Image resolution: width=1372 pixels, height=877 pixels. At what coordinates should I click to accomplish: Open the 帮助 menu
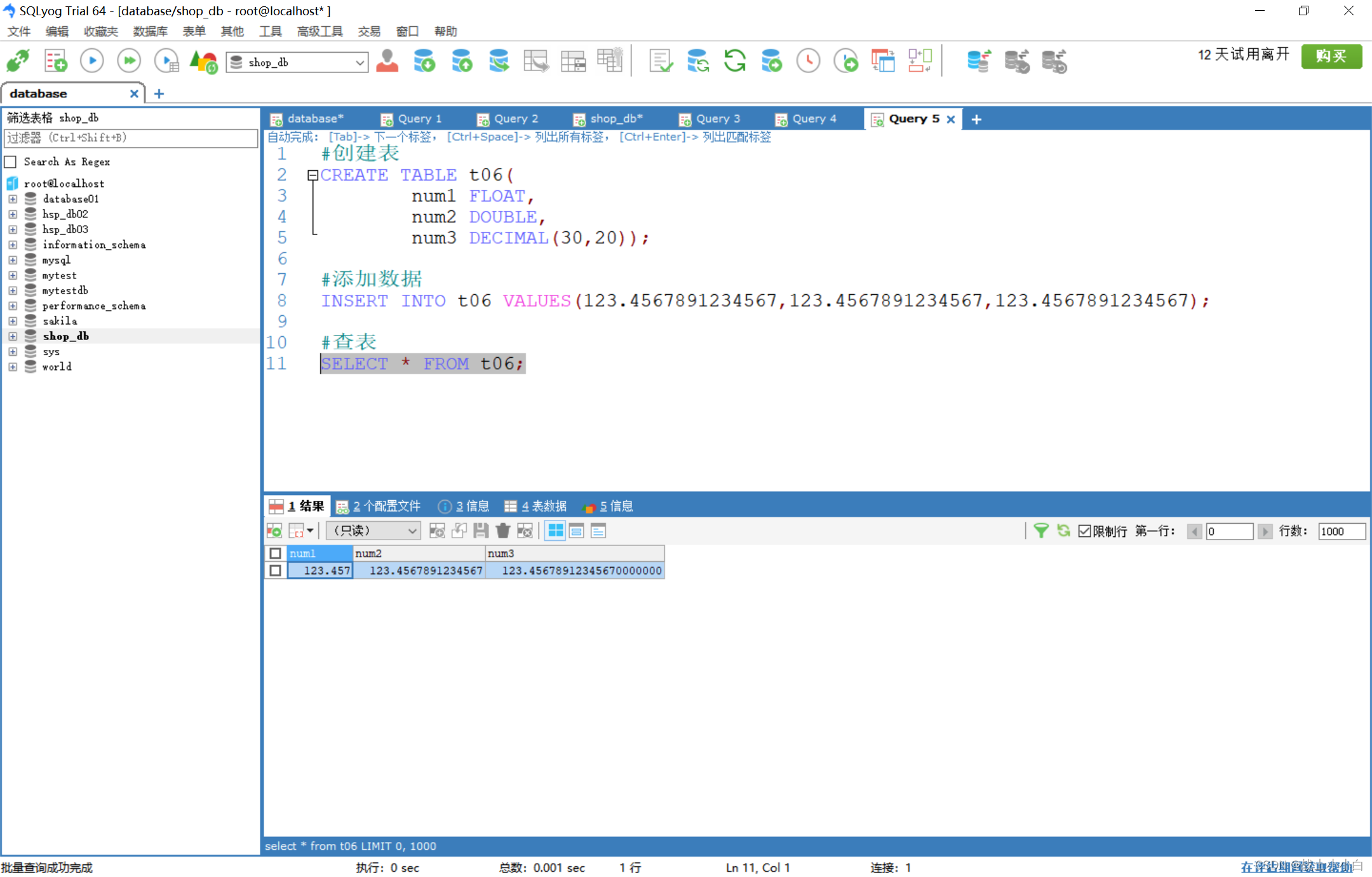pos(445,31)
